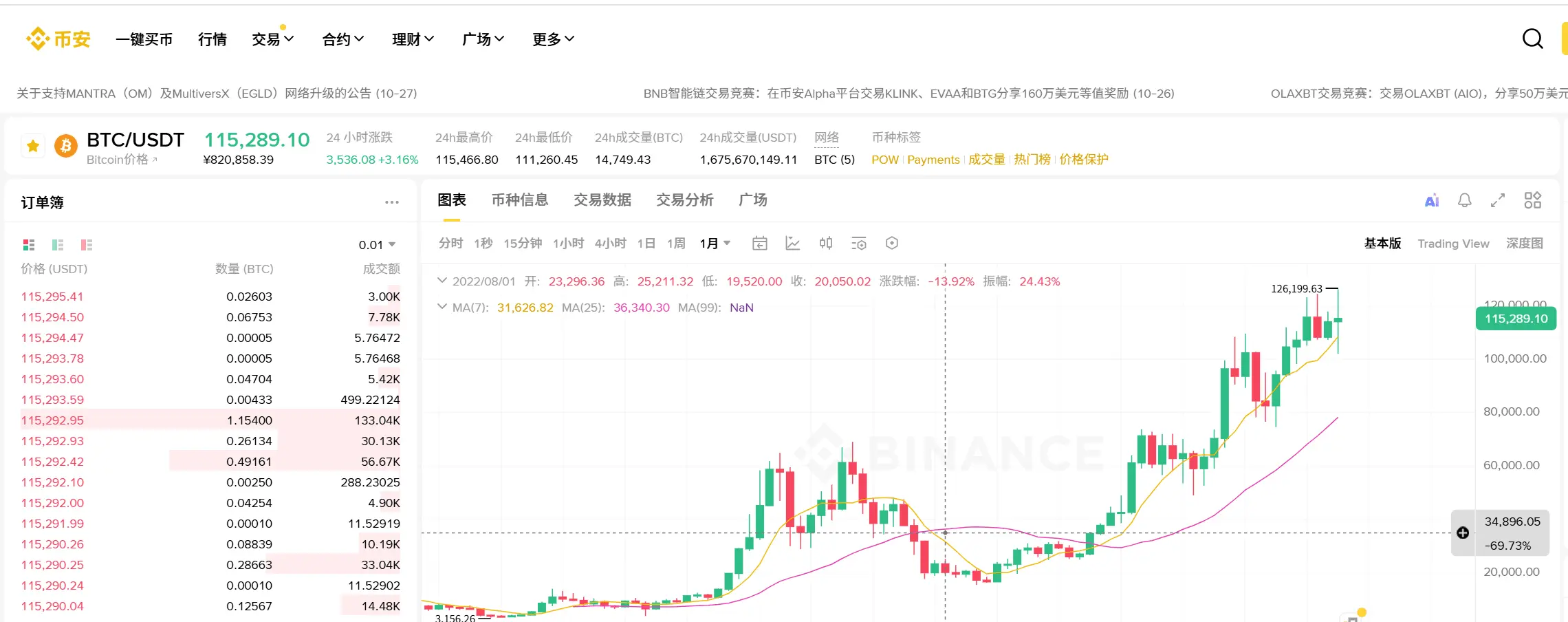Click the plus icon beside 34,896.05

pos(1463,533)
